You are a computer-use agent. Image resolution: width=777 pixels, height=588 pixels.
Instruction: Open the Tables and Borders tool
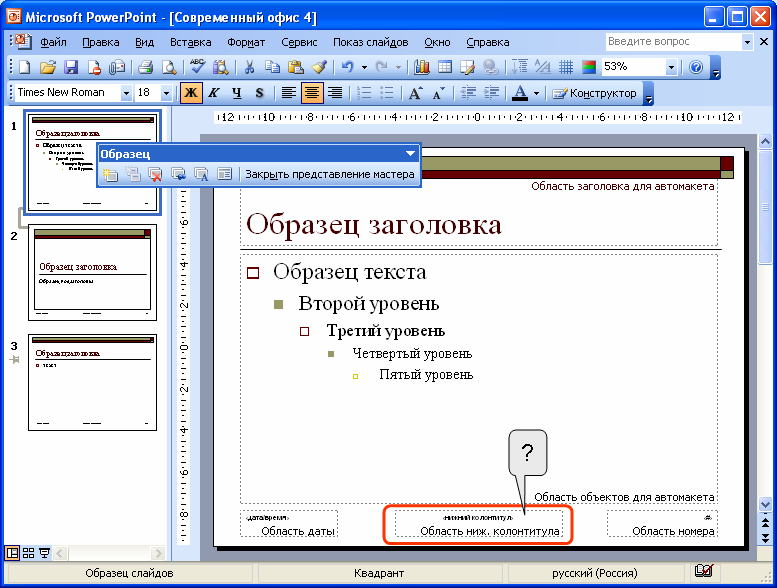point(467,67)
